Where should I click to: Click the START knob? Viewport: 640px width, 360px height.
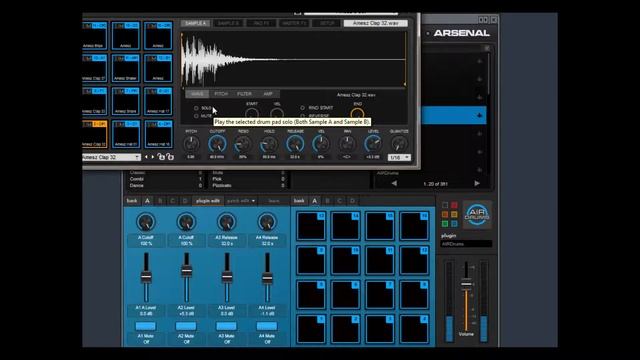(x=252, y=114)
